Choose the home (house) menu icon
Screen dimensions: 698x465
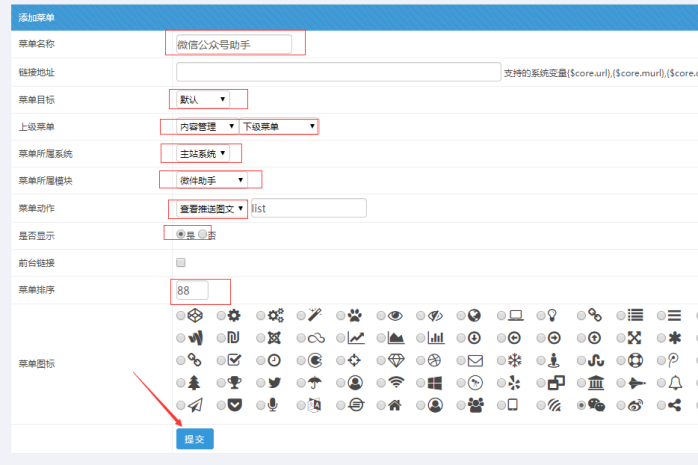(x=381, y=405)
